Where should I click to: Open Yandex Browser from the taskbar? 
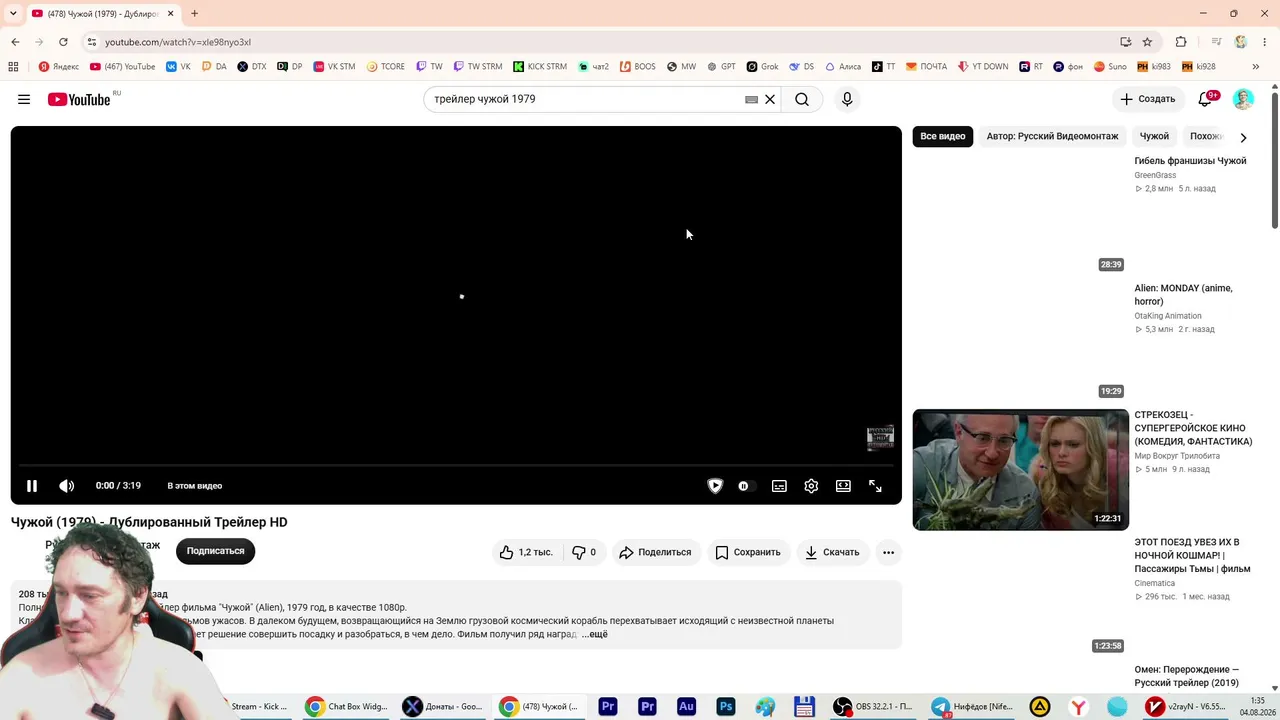(1078, 706)
